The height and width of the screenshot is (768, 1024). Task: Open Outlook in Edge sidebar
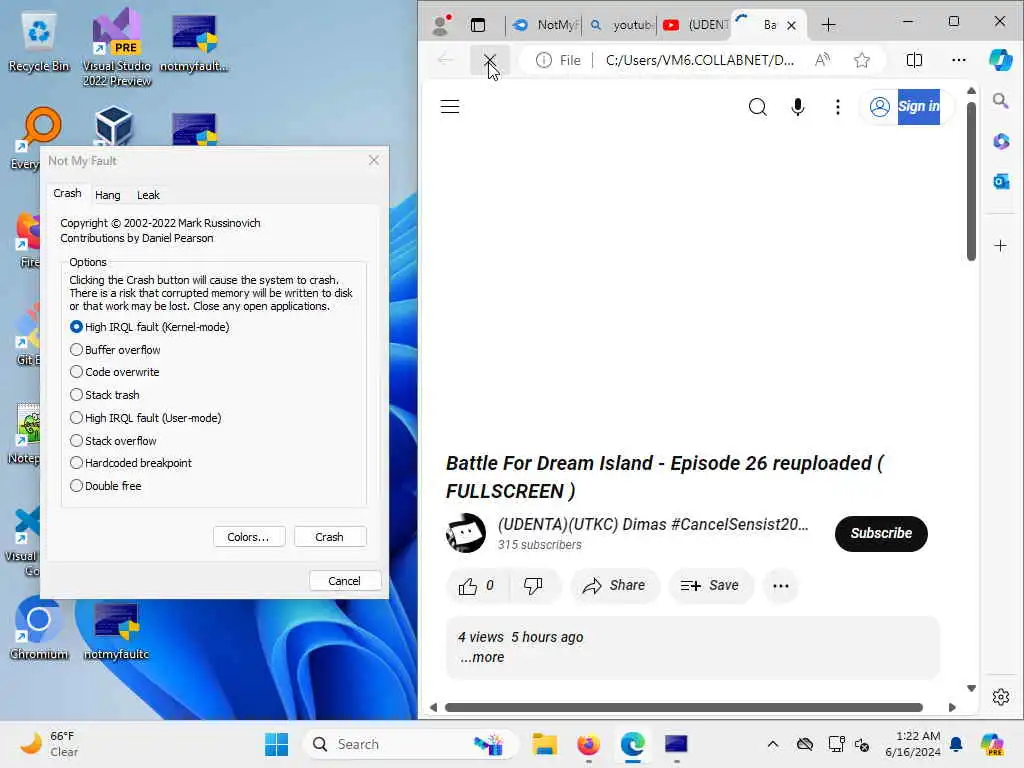coord(1000,182)
